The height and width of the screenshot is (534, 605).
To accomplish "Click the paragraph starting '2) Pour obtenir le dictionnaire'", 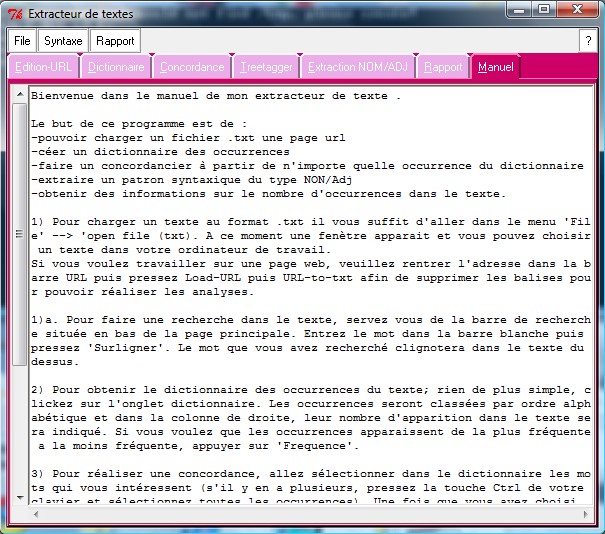I will pyautogui.click(x=311, y=418).
